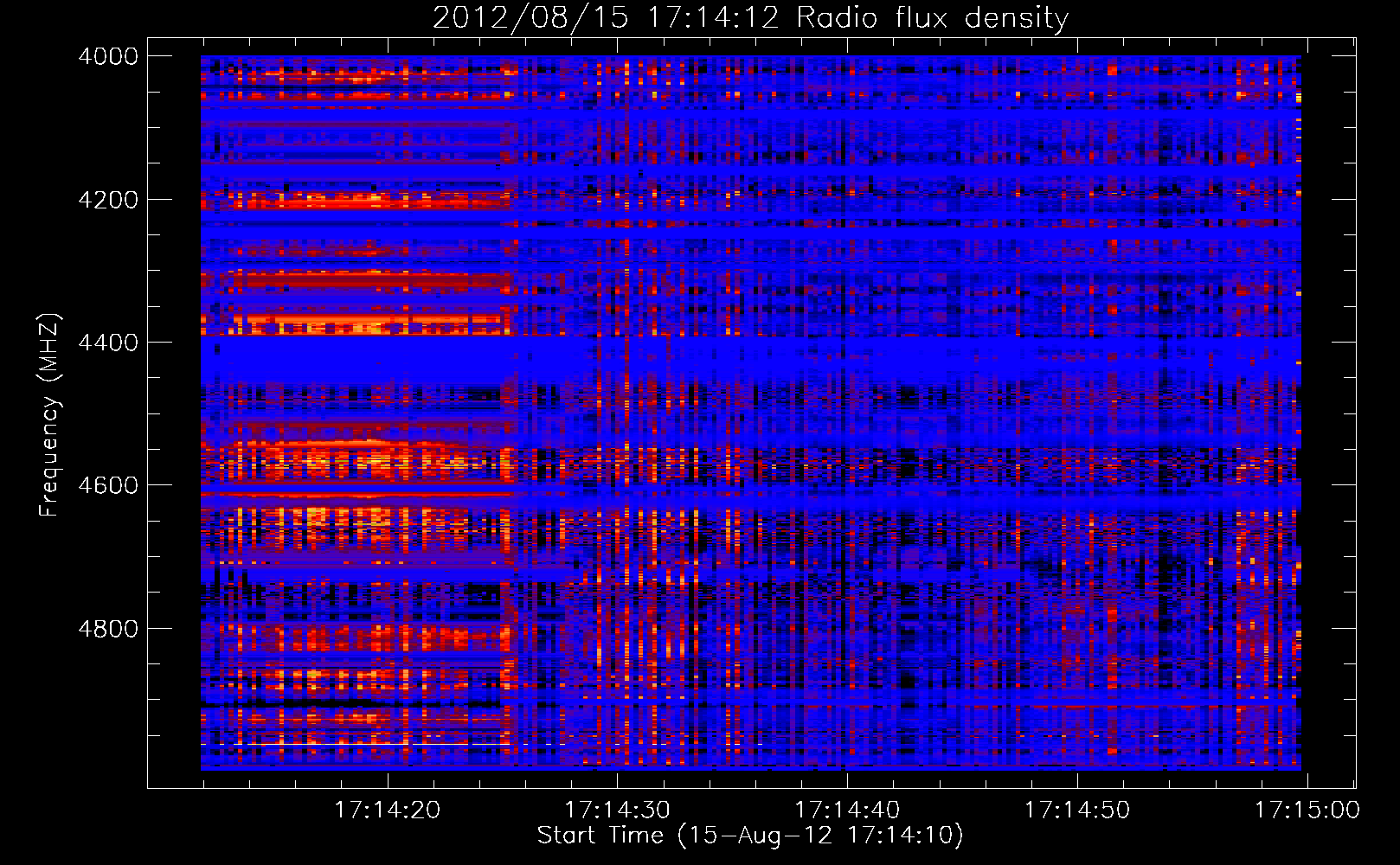Click the 17:15:00 time tick label
The width and height of the screenshot is (1400, 865).
click(x=1307, y=811)
